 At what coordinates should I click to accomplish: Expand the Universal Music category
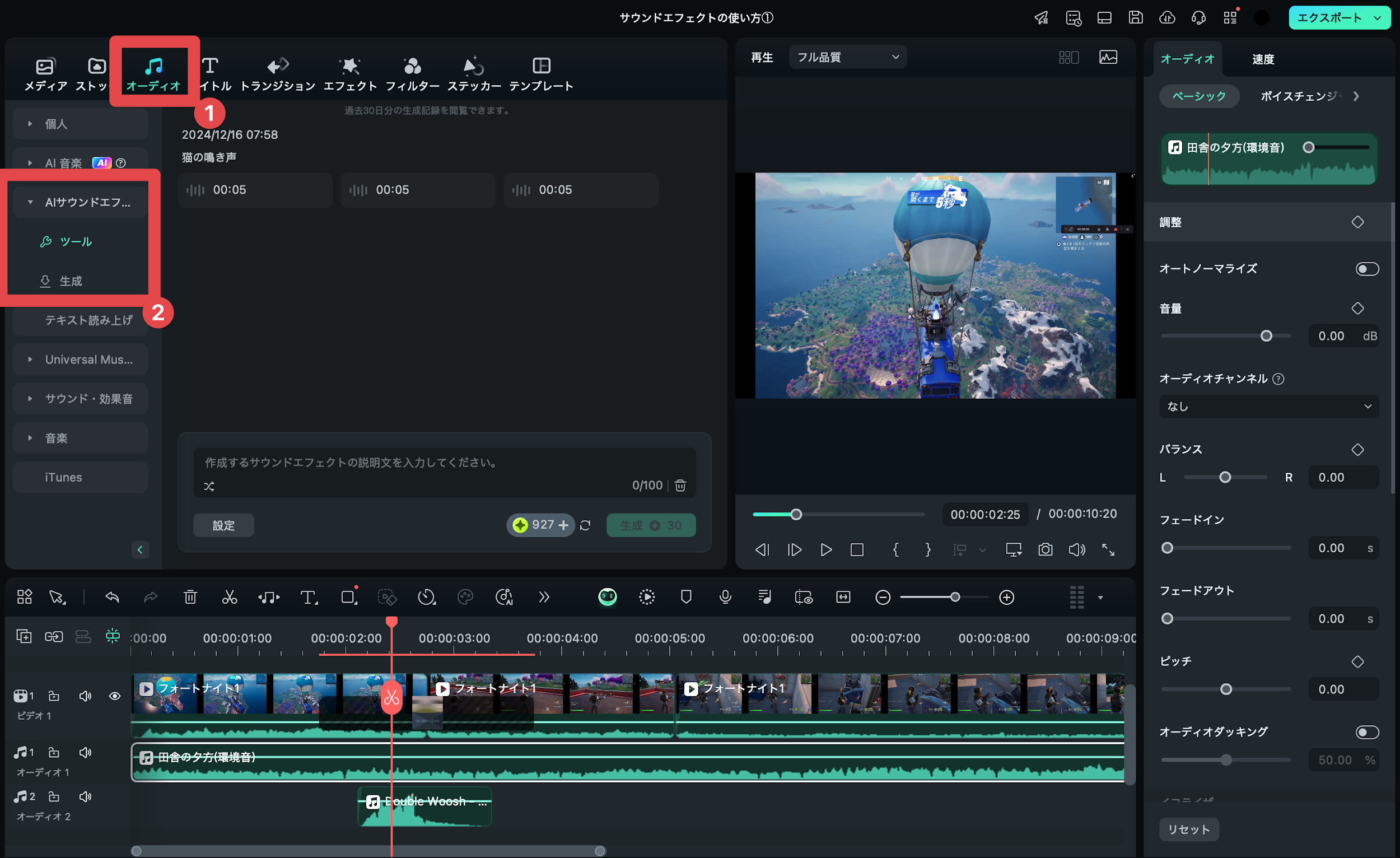coord(80,360)
